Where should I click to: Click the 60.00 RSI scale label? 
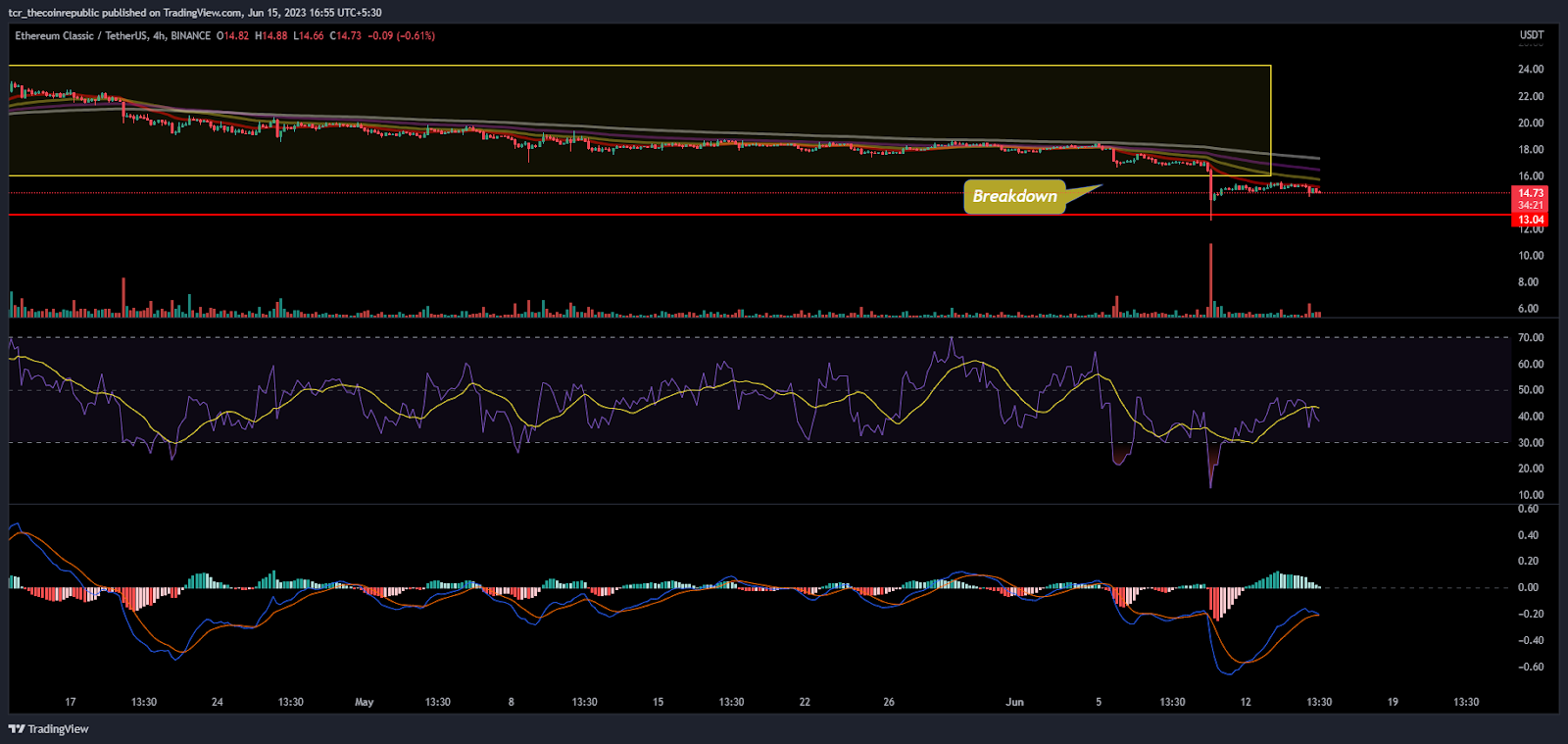point(1531,364)
